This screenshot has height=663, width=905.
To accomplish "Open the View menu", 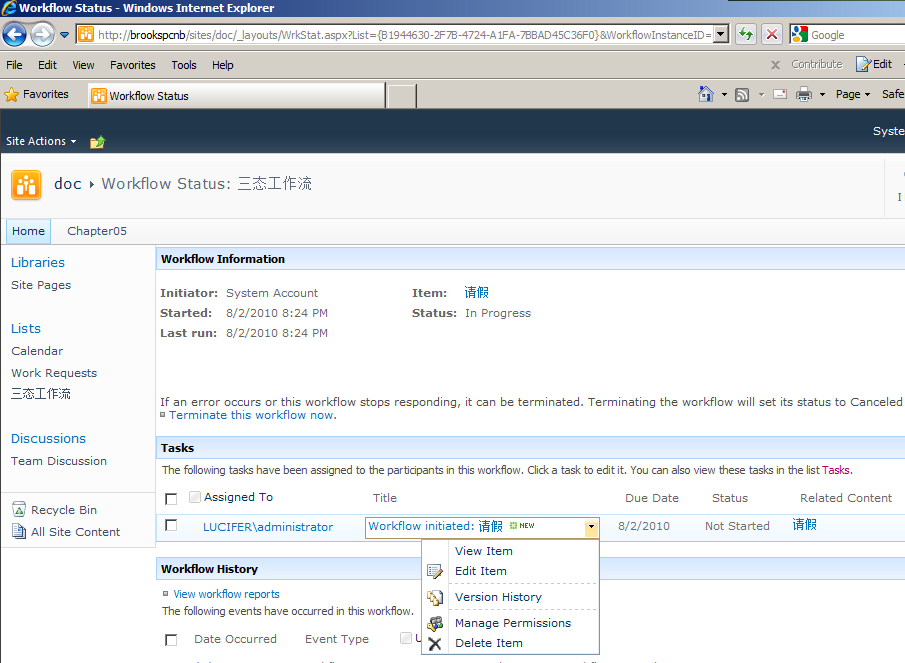I will 83,65.
